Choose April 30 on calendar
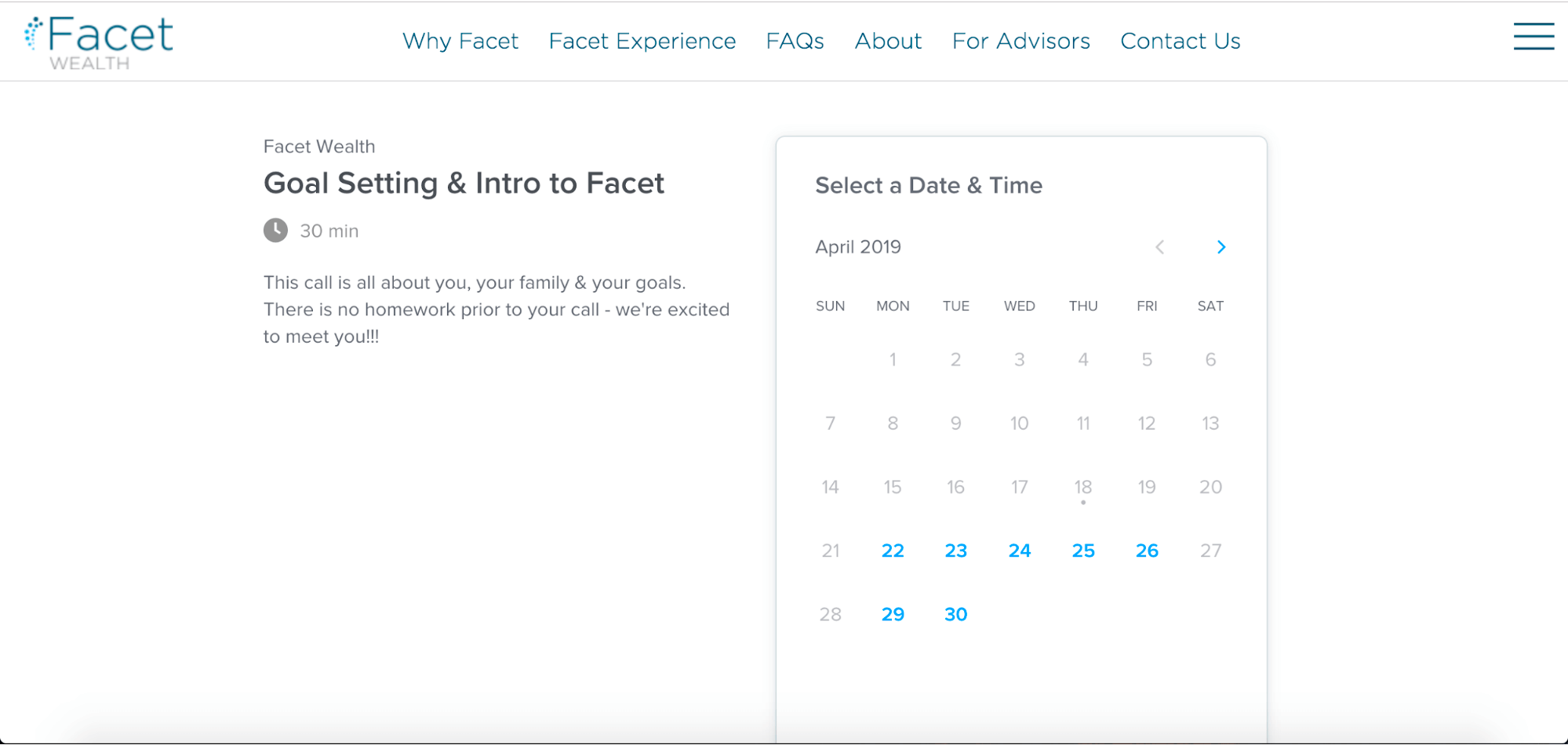Image resolution: width=1568 pixels, height=745 pixels. coord(955,614)
